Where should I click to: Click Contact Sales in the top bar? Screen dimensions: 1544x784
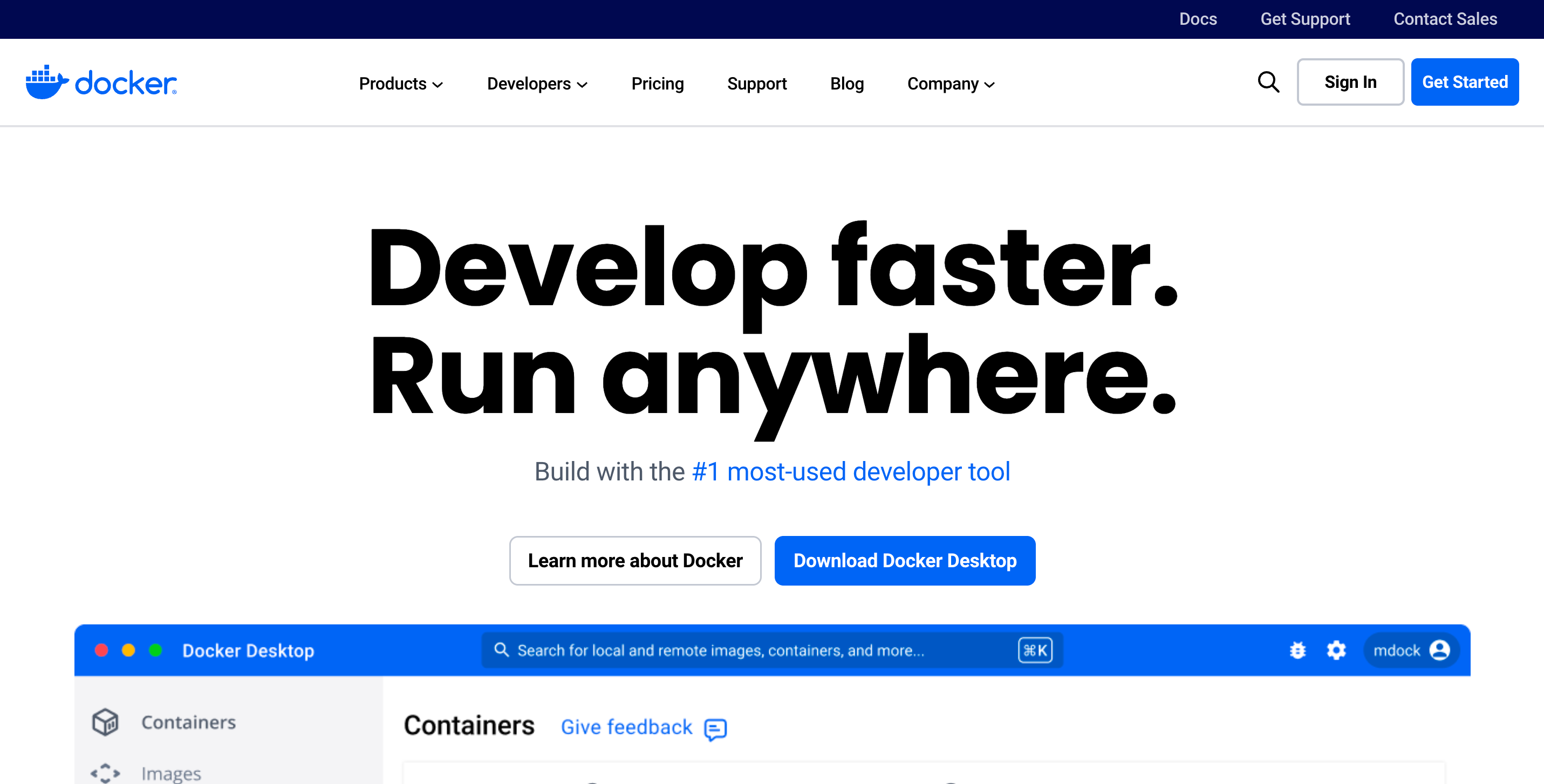[x=1445, y=19]
